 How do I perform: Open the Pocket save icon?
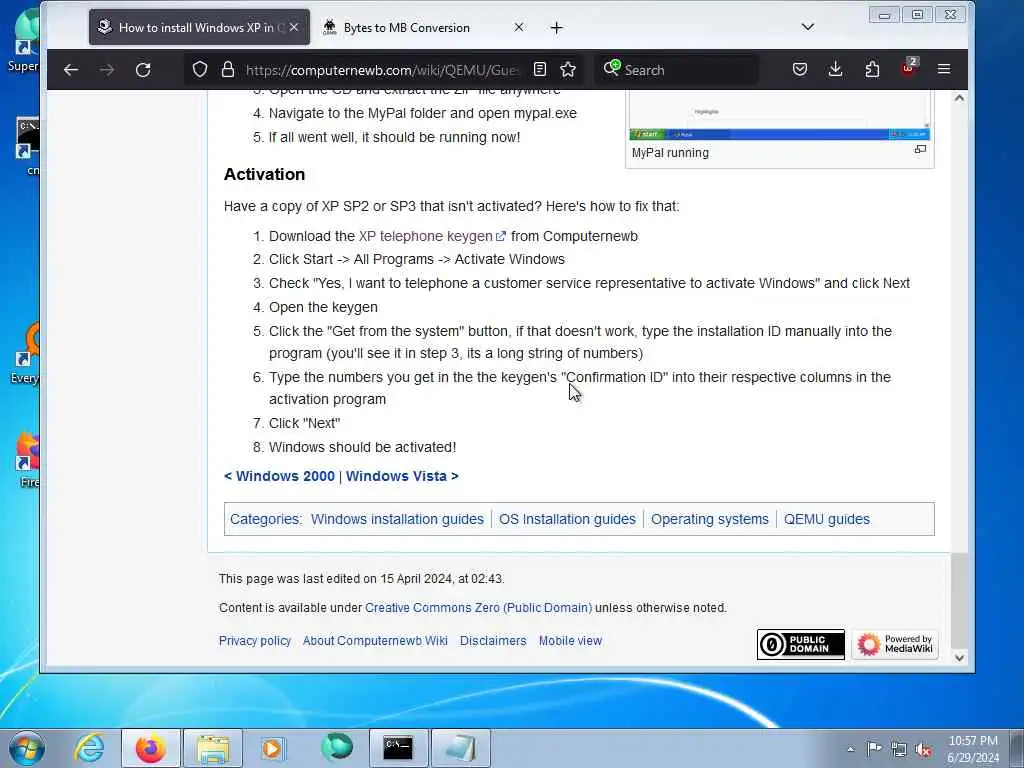800,69
